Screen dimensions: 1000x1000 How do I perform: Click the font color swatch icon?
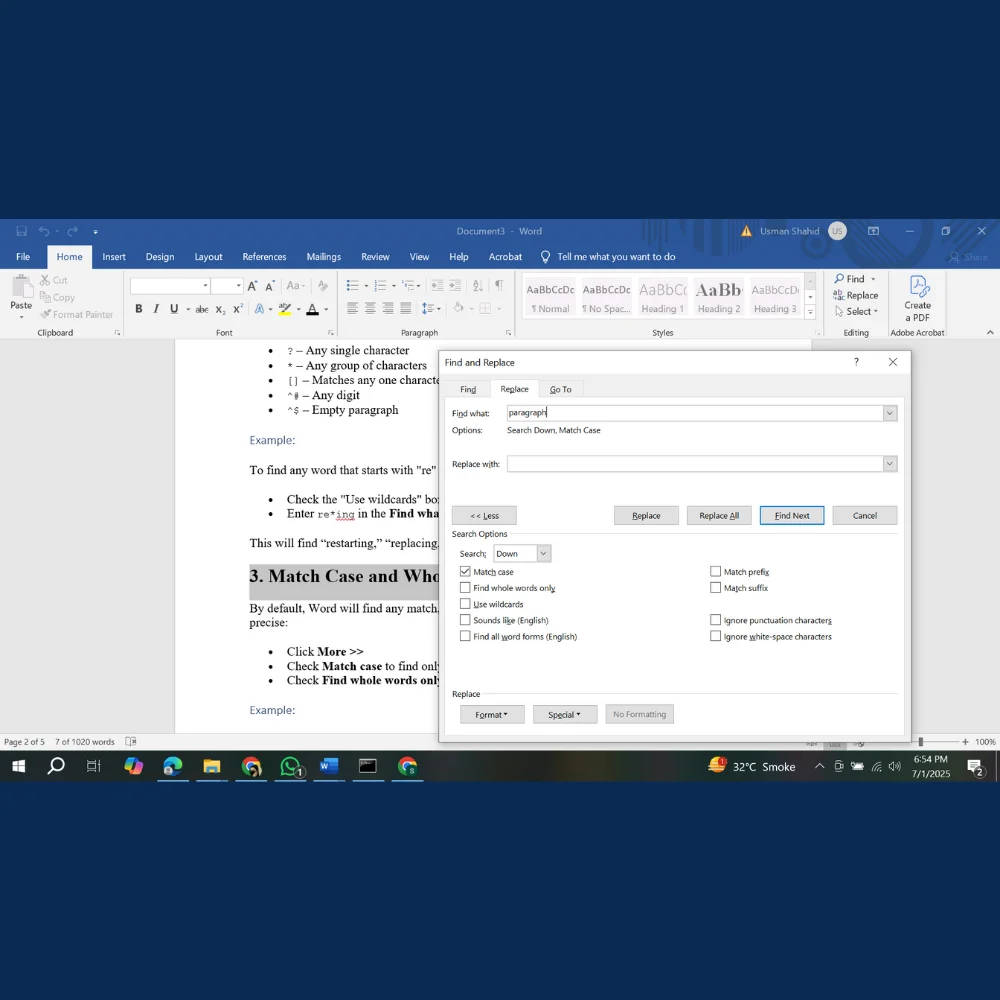(312, 309)
